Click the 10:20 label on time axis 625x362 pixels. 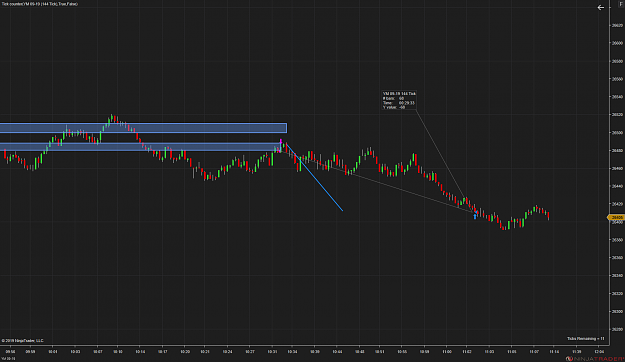[185, 352]
